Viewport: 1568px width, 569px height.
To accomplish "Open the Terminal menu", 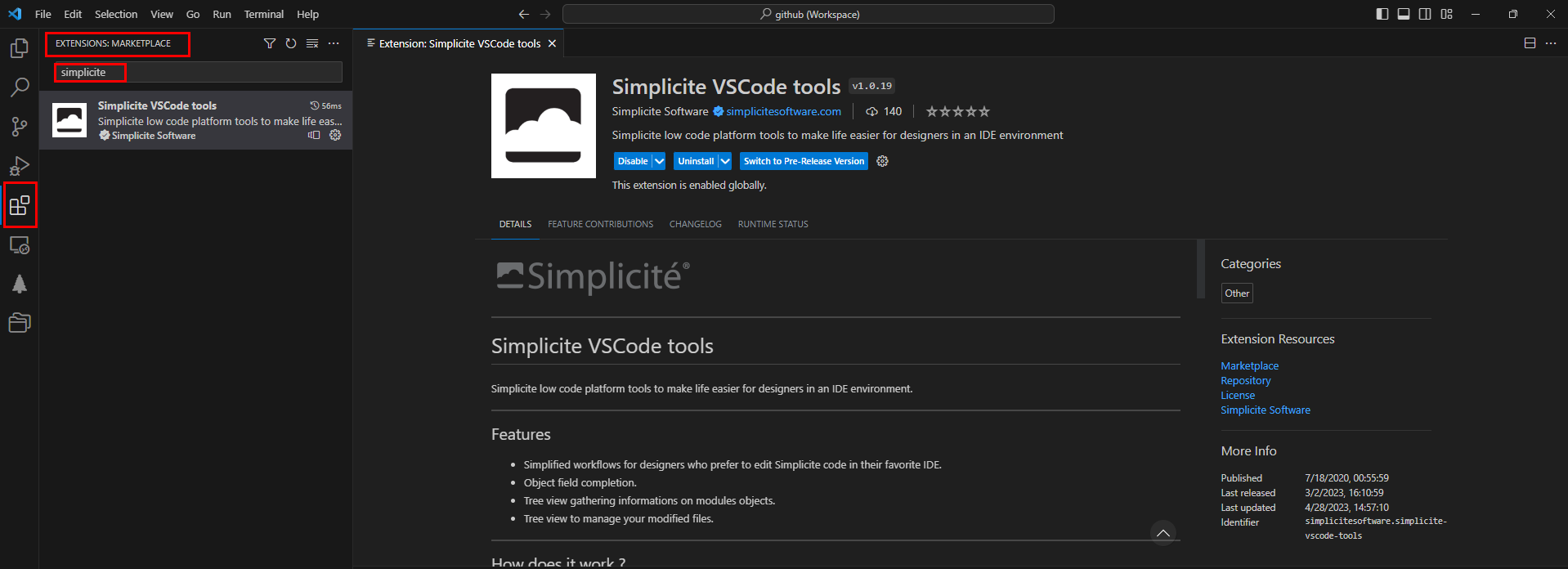I will click(263, 14).
